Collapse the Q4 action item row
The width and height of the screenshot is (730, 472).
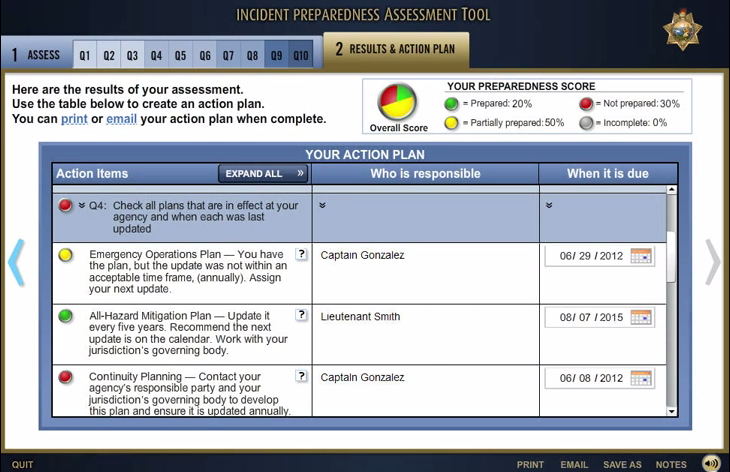[81, 205]
